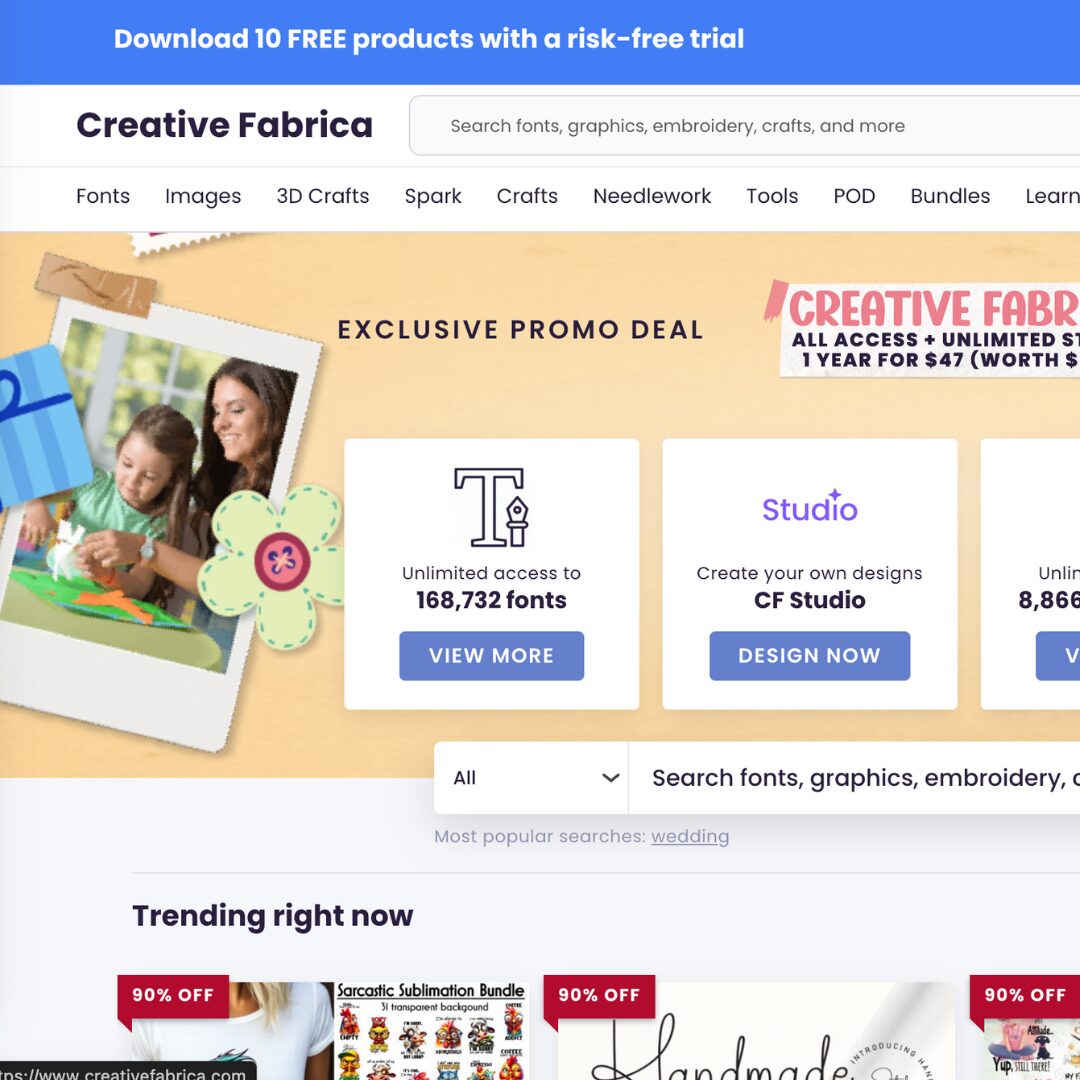Click the first 90% OFF ribbon badge
This screenshot has width=1080, height=1080.
point(173,997)
